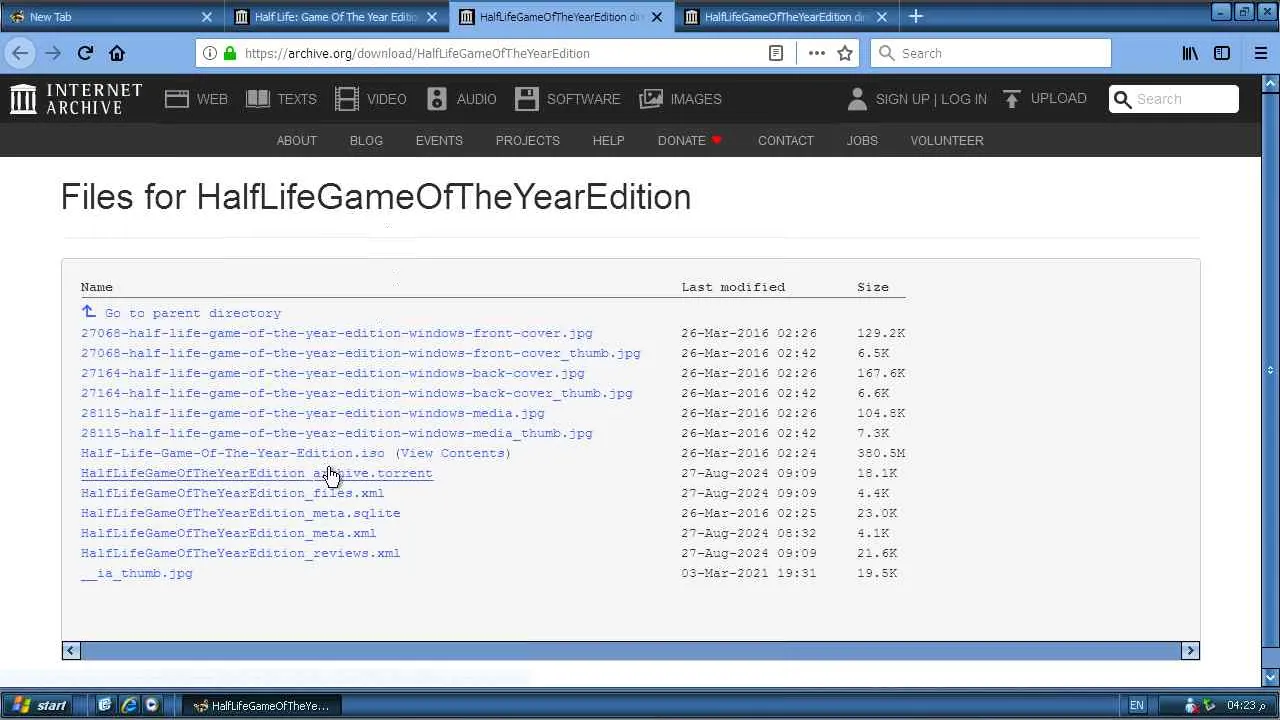Open windows-front-cover.jpg file link

point(337,333)
